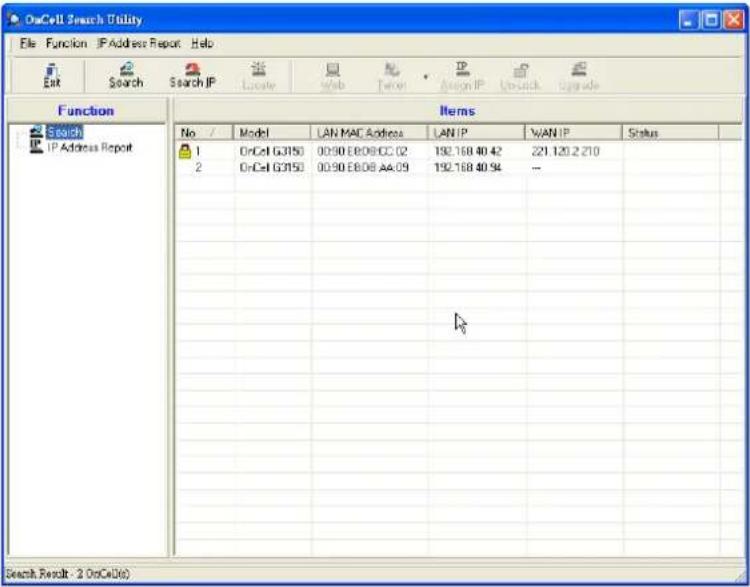Minimize the OnCell Search Utility window
Viewport: 750px width, 587px height.
pyautogui.click(x=688, y=20)
